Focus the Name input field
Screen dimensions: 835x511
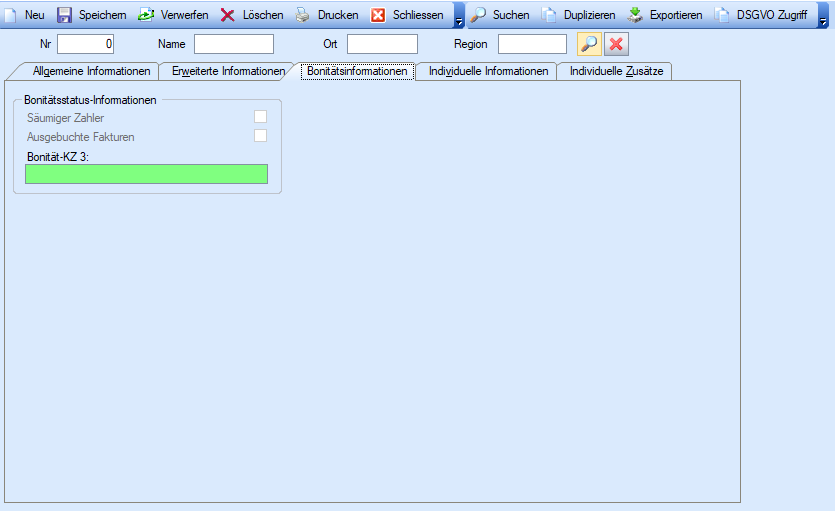pyautogui.click(x=234, y=44)
